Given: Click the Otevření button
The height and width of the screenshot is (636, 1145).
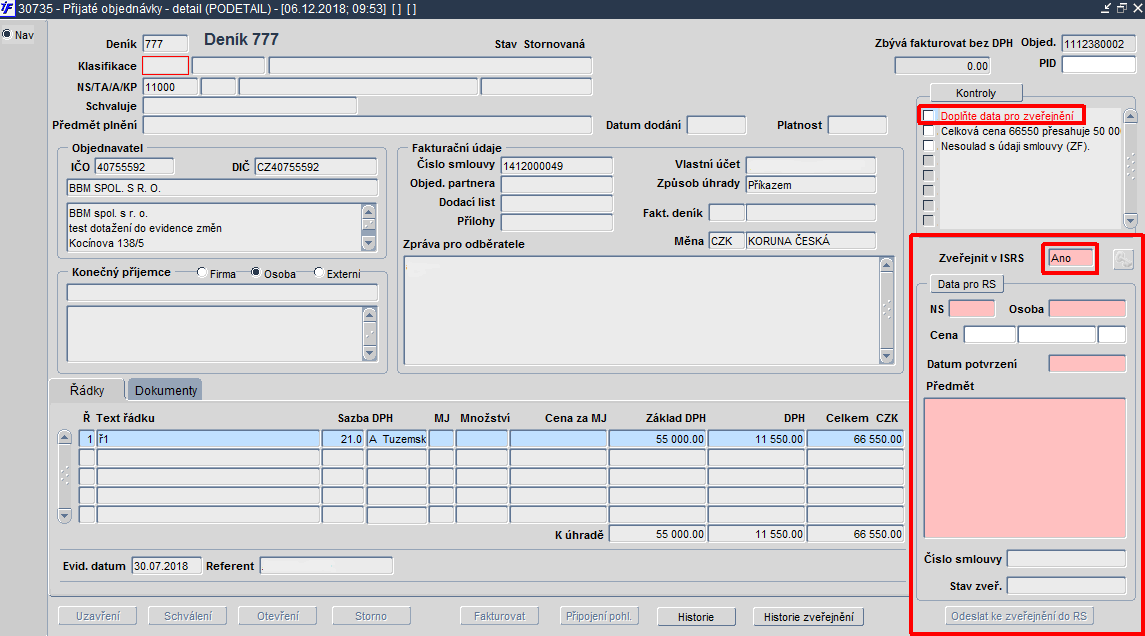Looking at the screenshot, I should click(278, 616).
